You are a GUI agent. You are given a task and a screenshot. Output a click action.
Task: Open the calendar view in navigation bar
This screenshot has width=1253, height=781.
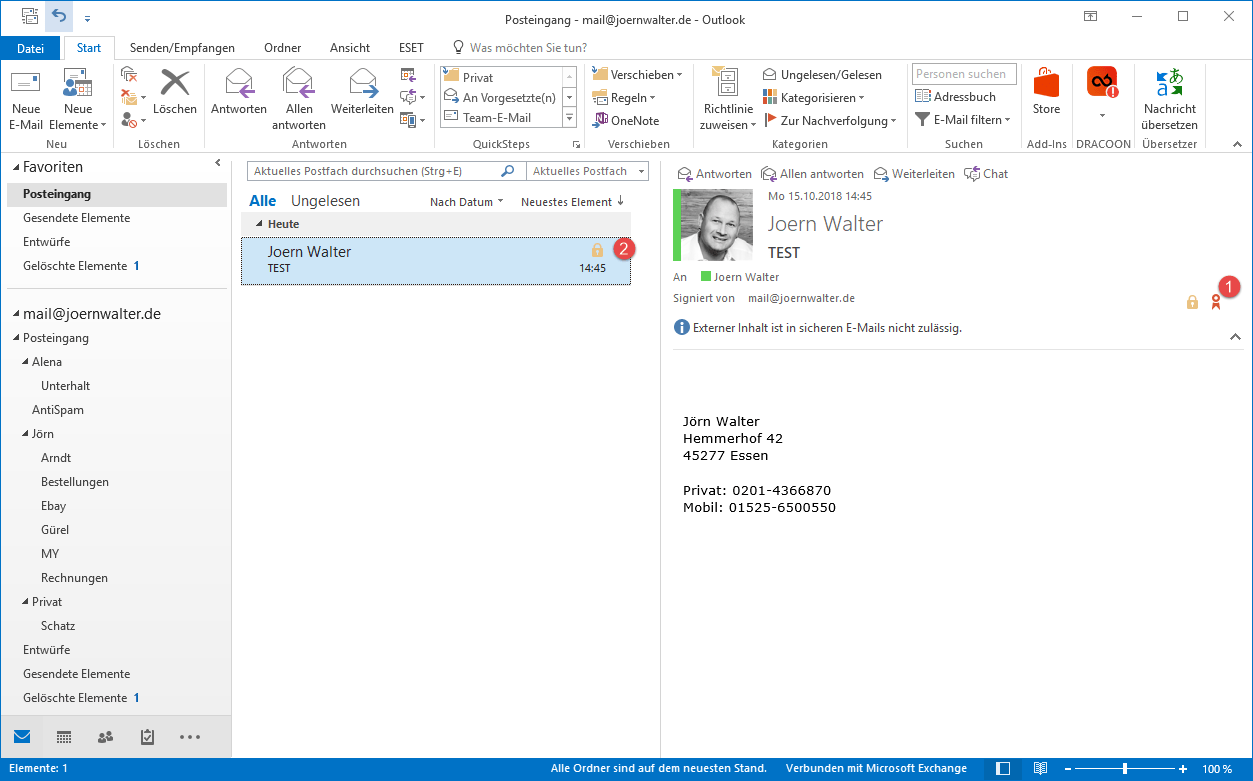[x=64, y=737]
